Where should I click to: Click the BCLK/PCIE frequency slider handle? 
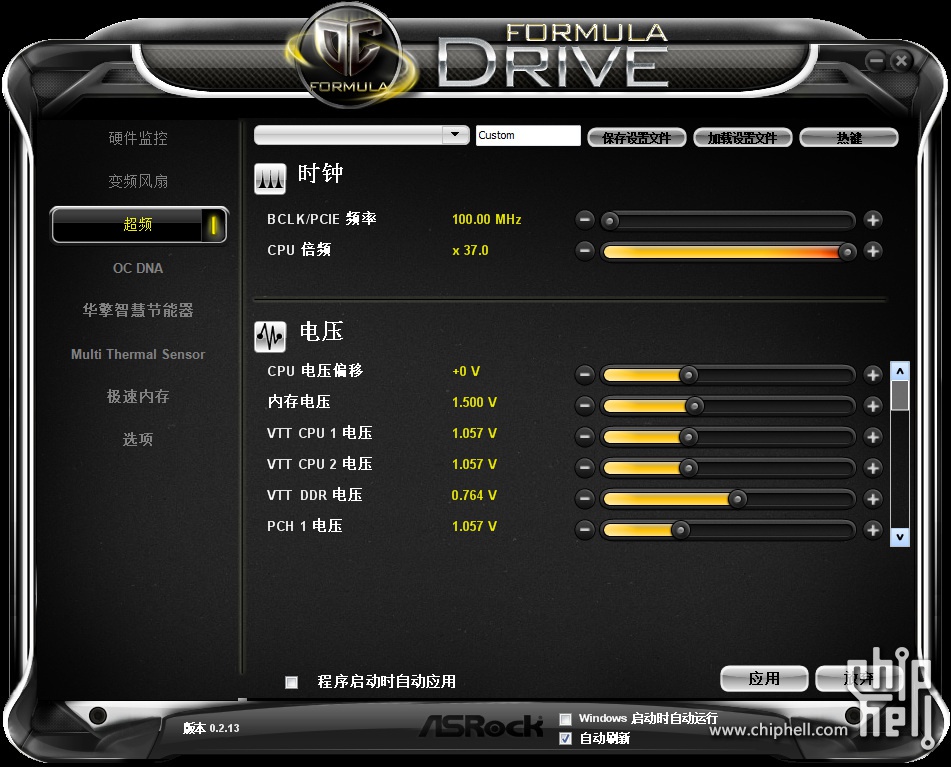coord(610,220)
